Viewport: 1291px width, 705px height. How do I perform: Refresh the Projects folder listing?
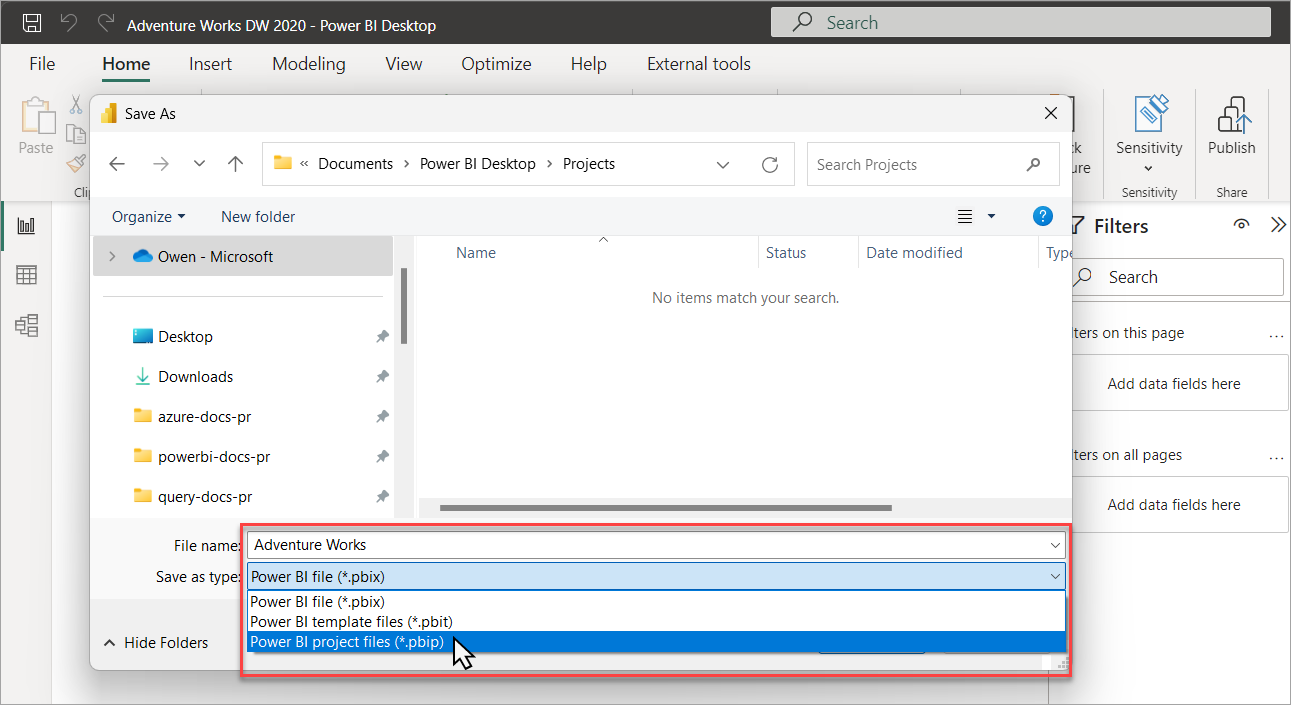pyautogui.click(x=770, y=164)
